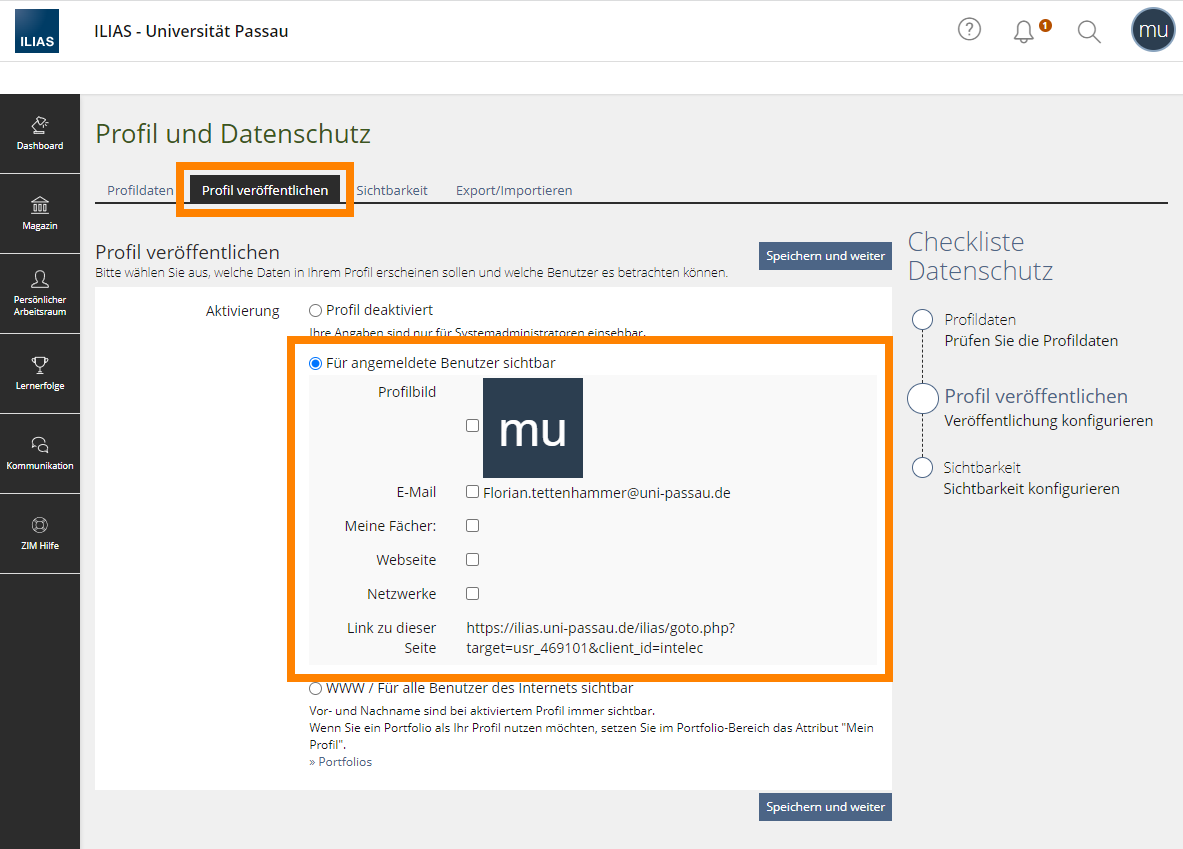
Task: Open the Lernerfolge trophy icon
Action: pos(40,374)
